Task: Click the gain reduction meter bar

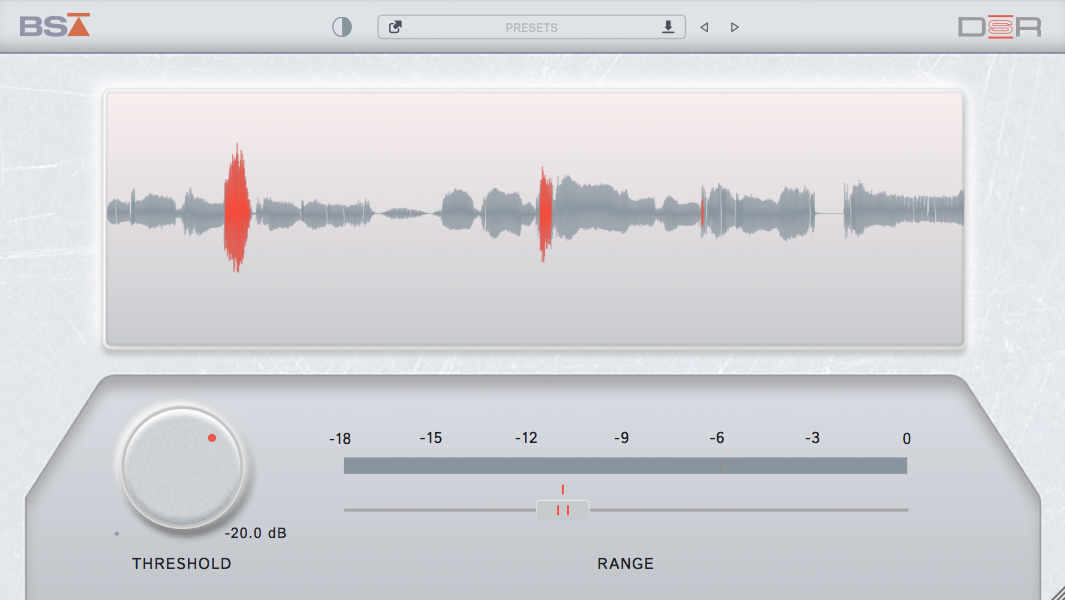Action: pos(625,466)
